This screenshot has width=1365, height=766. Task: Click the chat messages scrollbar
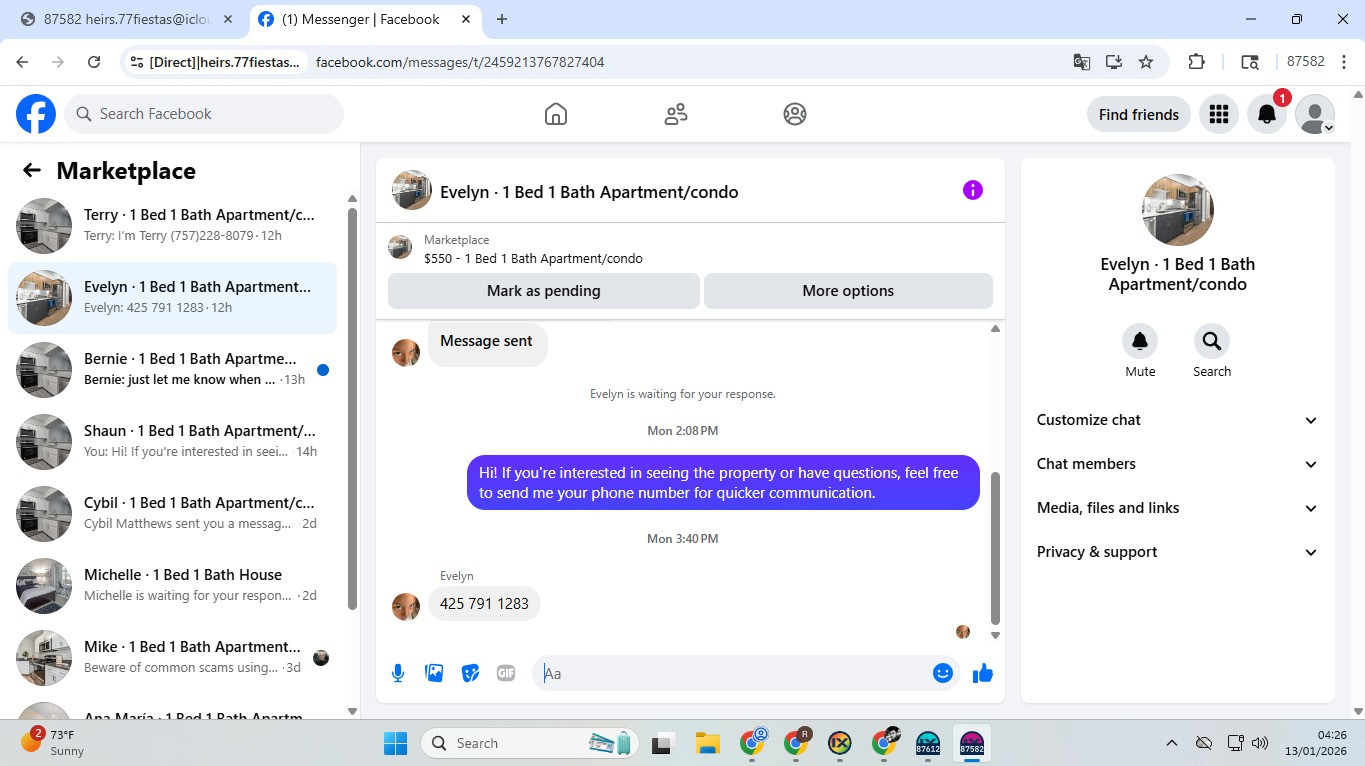pyautogui.click(x=995, y=548)
